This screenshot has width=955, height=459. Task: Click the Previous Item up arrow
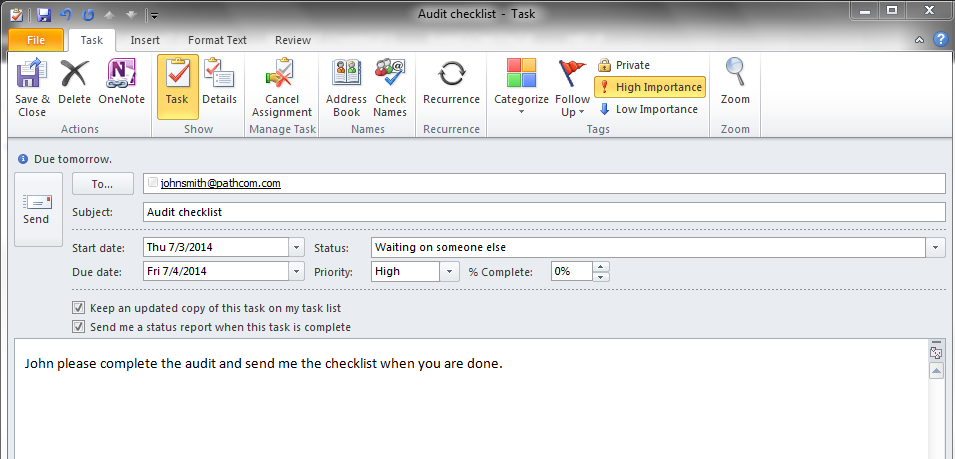click(111, 15)
